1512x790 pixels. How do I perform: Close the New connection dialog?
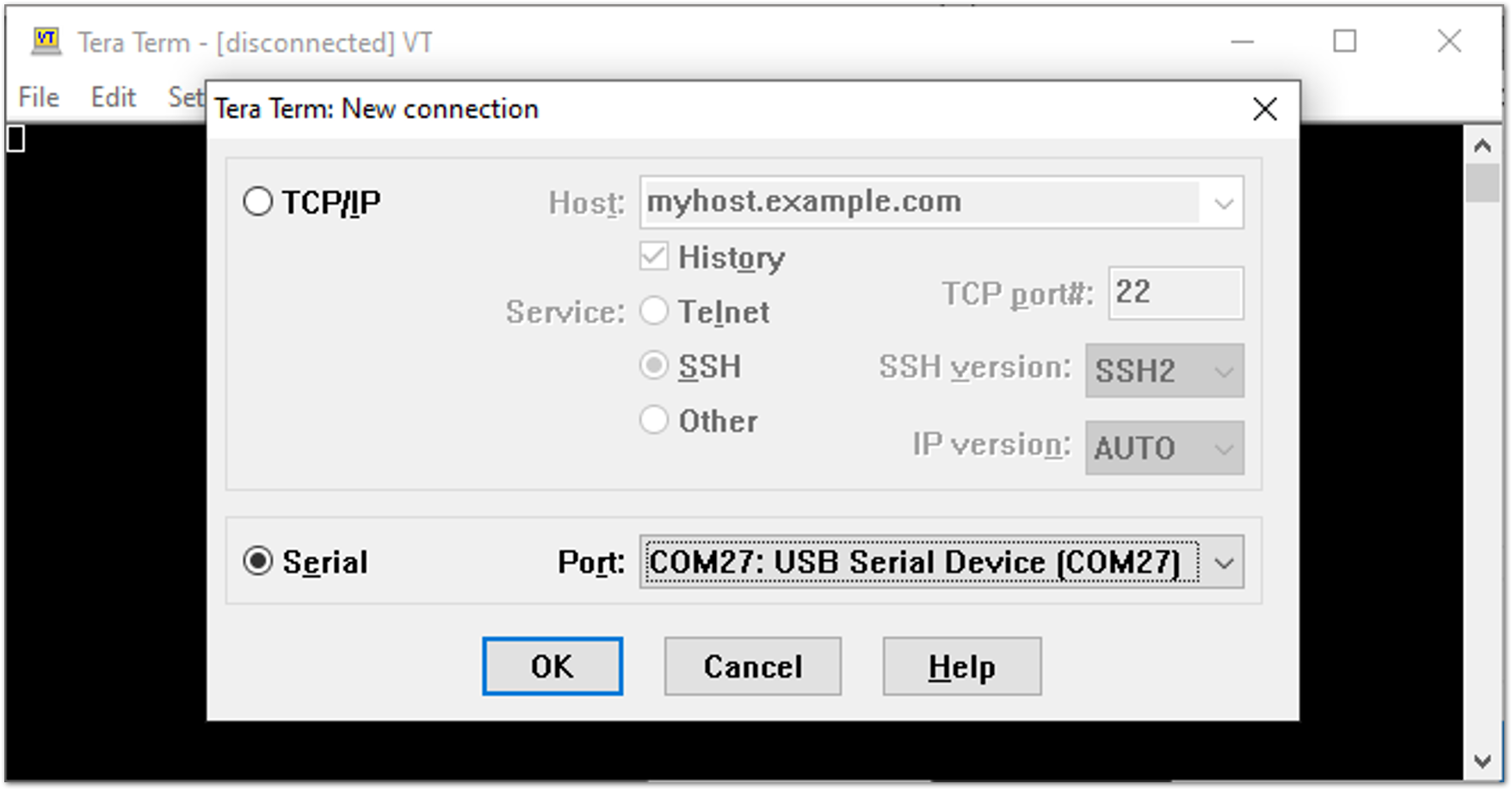pos(1264,109)
